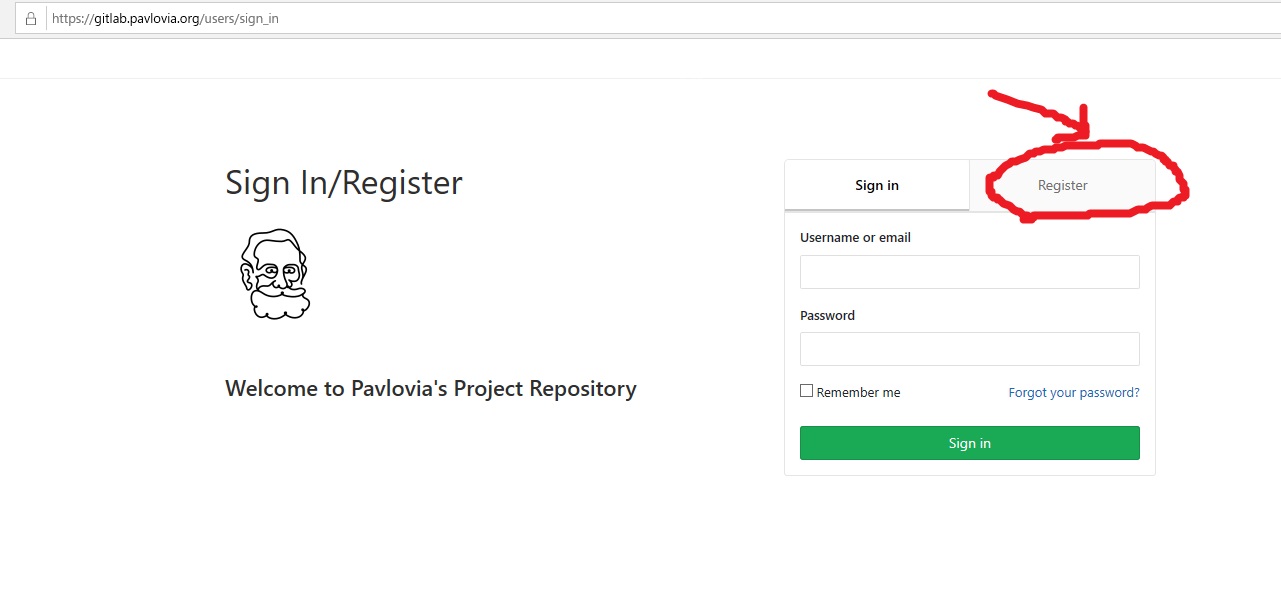The image size is (1281, 589).
Task: Focus the Username or email input field
Action: click(969, 272)
